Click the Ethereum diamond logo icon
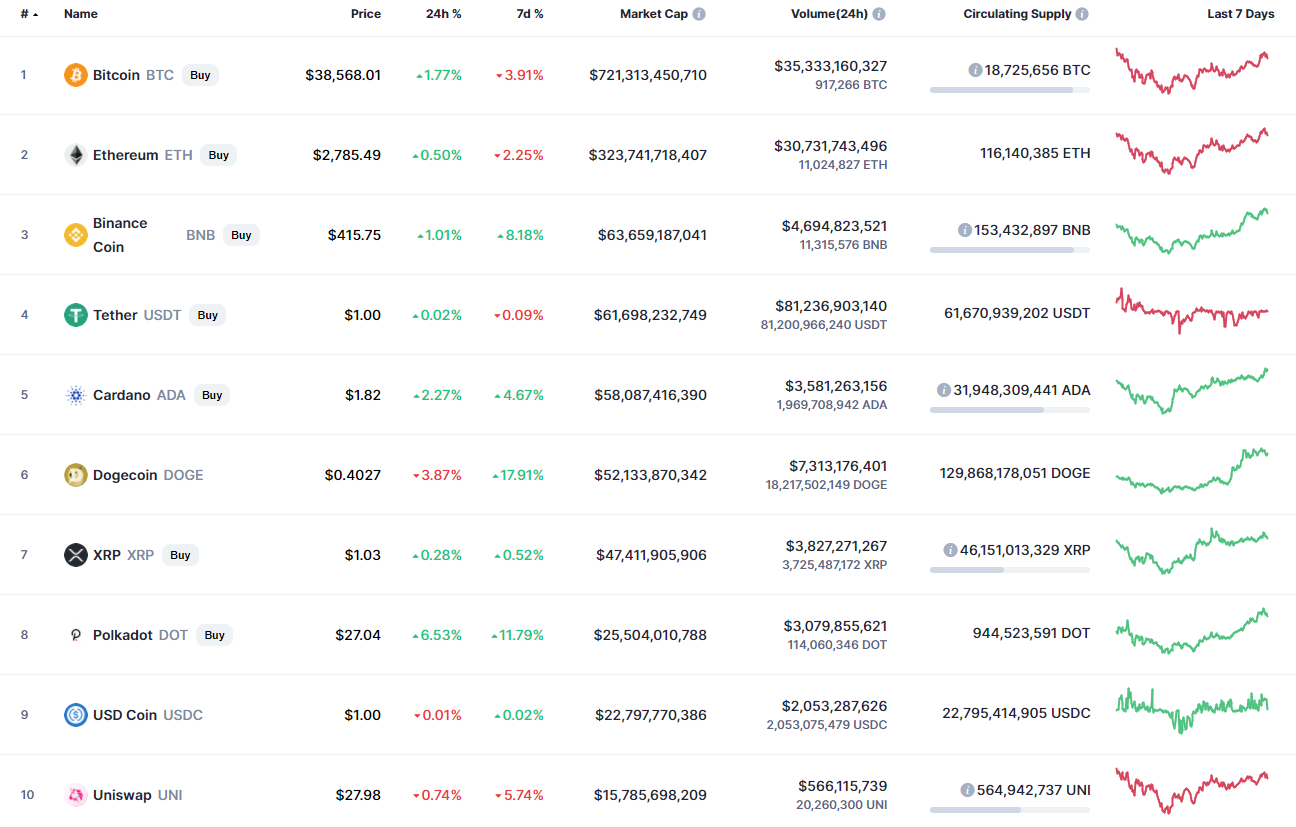The height and width of the screenshot is (827, 1296). coord(76,155)
